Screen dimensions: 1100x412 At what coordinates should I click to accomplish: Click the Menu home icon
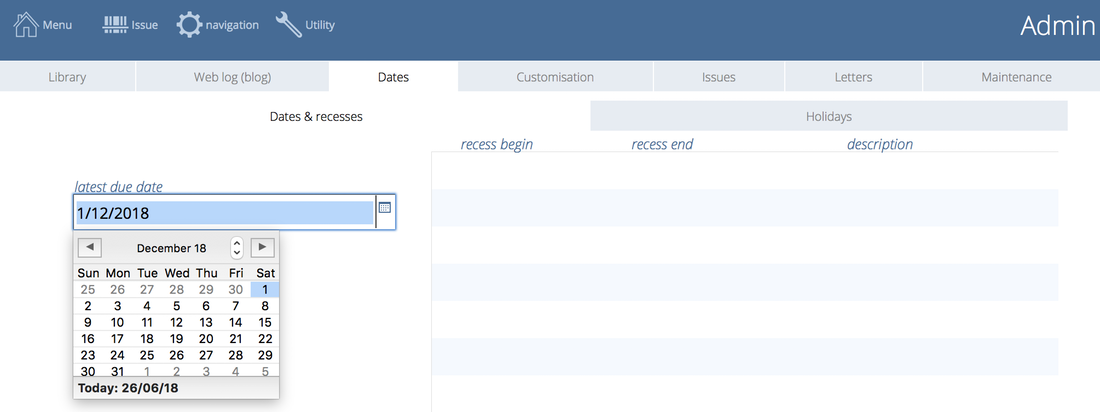click(x=26, y=25)
